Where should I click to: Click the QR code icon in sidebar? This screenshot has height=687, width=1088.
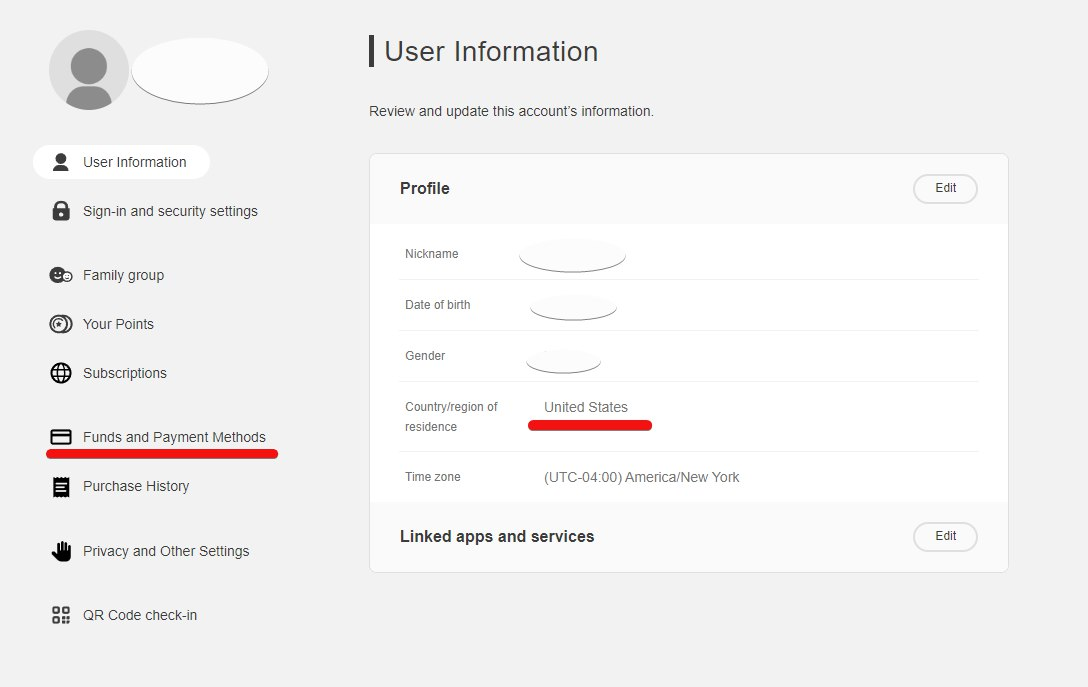click(61, 615)
